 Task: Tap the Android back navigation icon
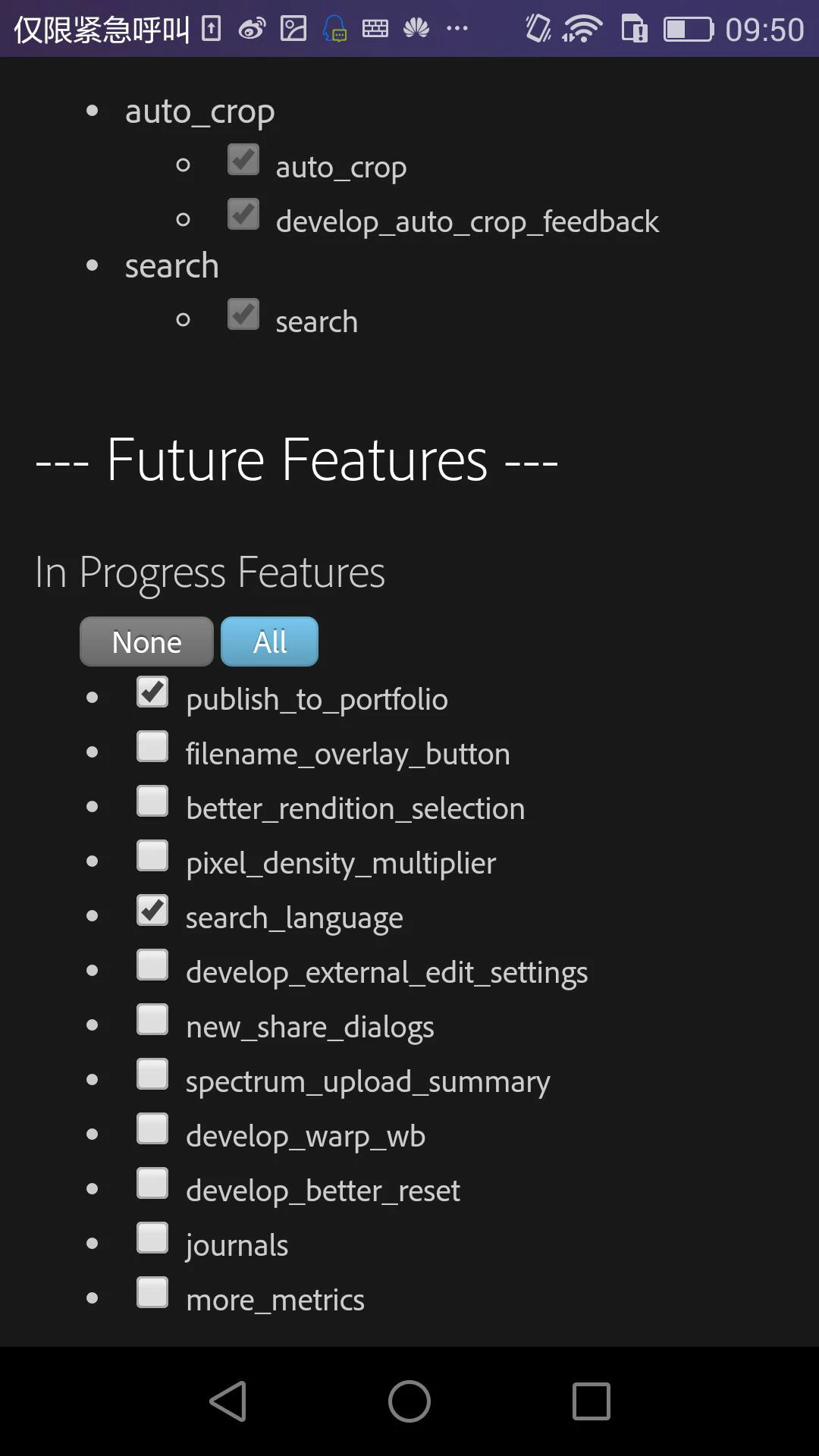click(228, 1401)
